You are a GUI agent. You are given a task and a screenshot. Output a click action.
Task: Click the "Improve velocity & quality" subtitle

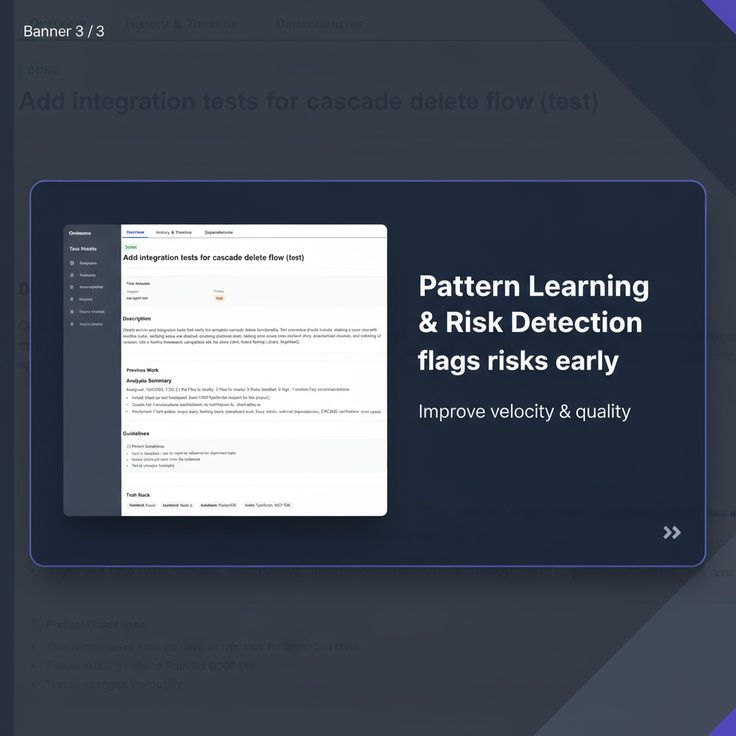pyautogui.click(x=524, y=411)
